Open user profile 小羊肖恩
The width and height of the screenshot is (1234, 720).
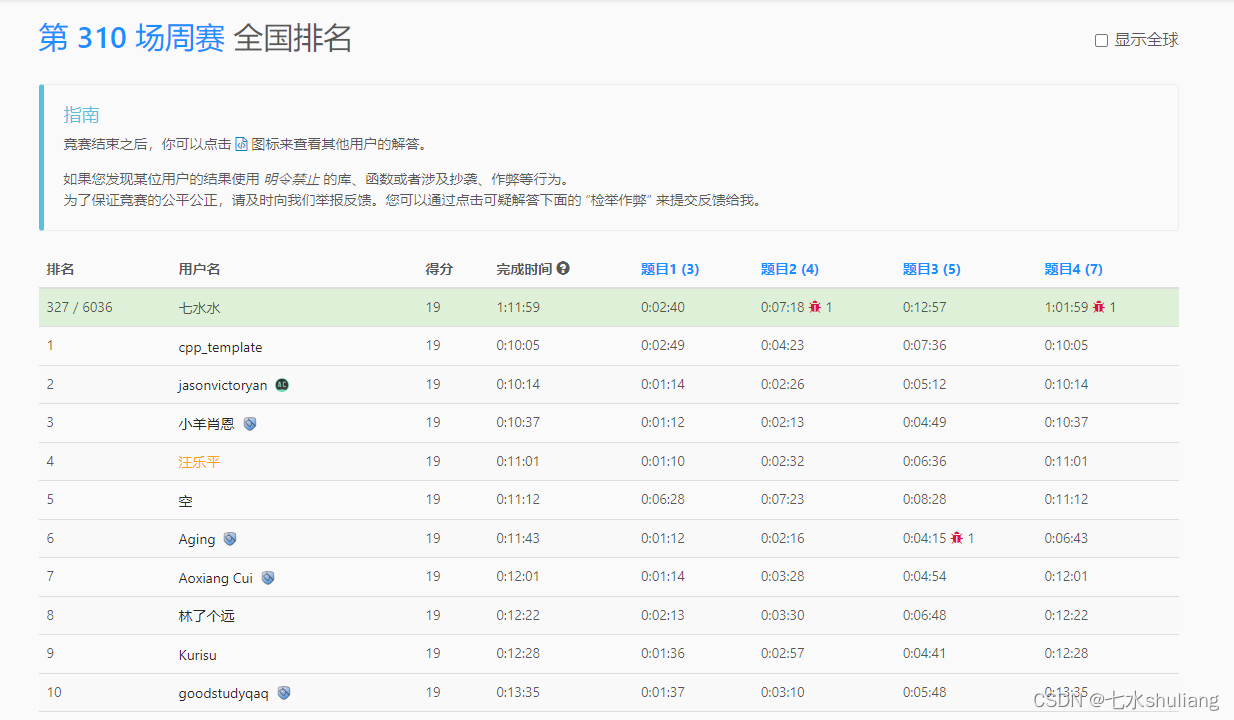(207, 424)
